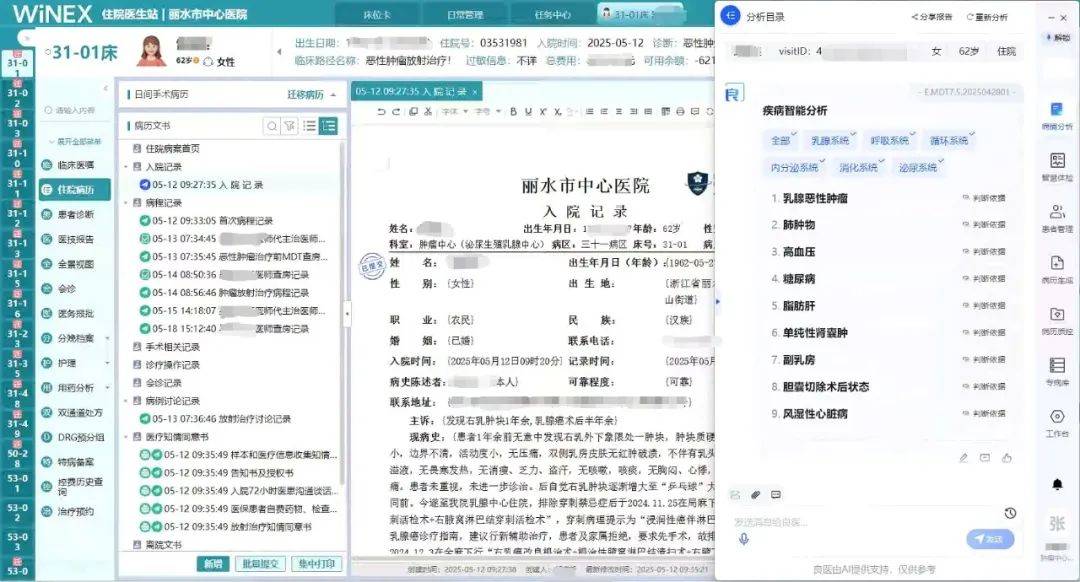Open the chat history clock icon
Image resolution: width=1080 pixels, height=582 pixels.
click(x=1010, y=513)
